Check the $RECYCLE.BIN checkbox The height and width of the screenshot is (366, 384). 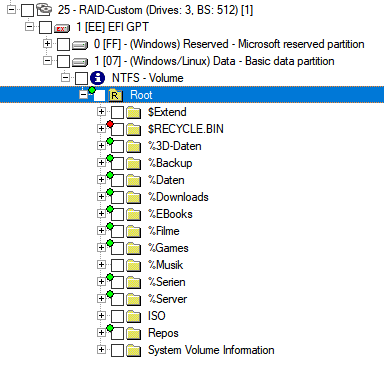117,129
